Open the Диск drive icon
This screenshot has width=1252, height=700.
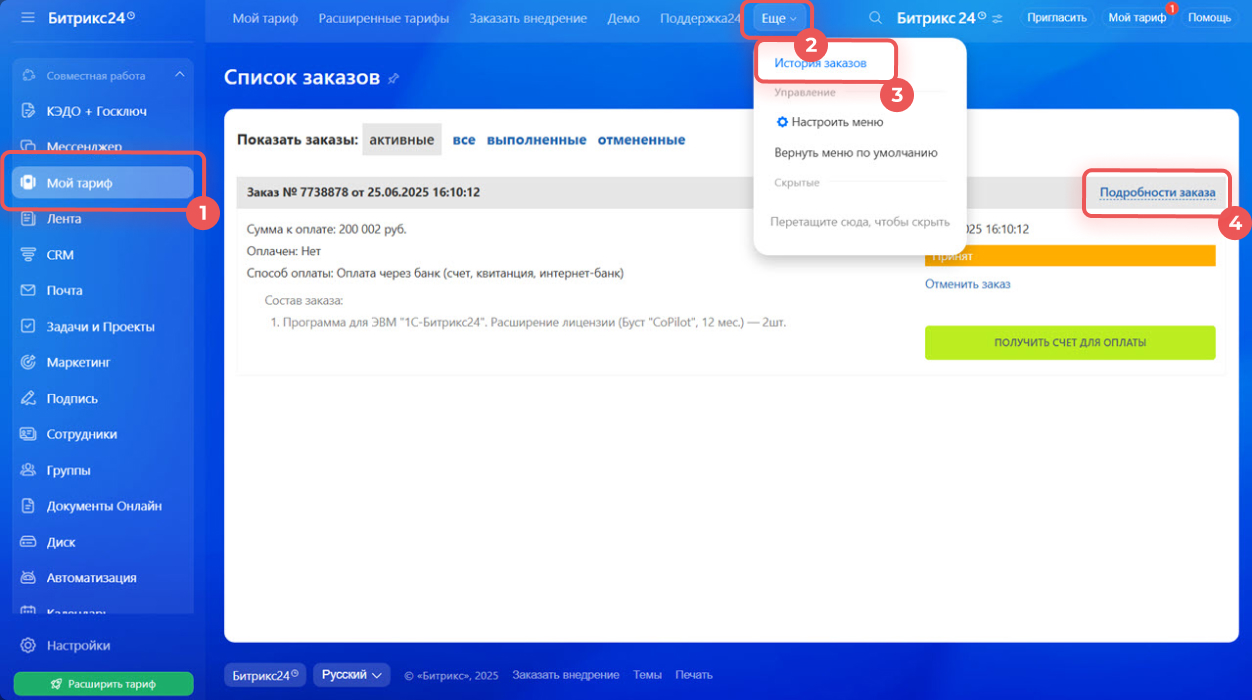coord(29,542)
